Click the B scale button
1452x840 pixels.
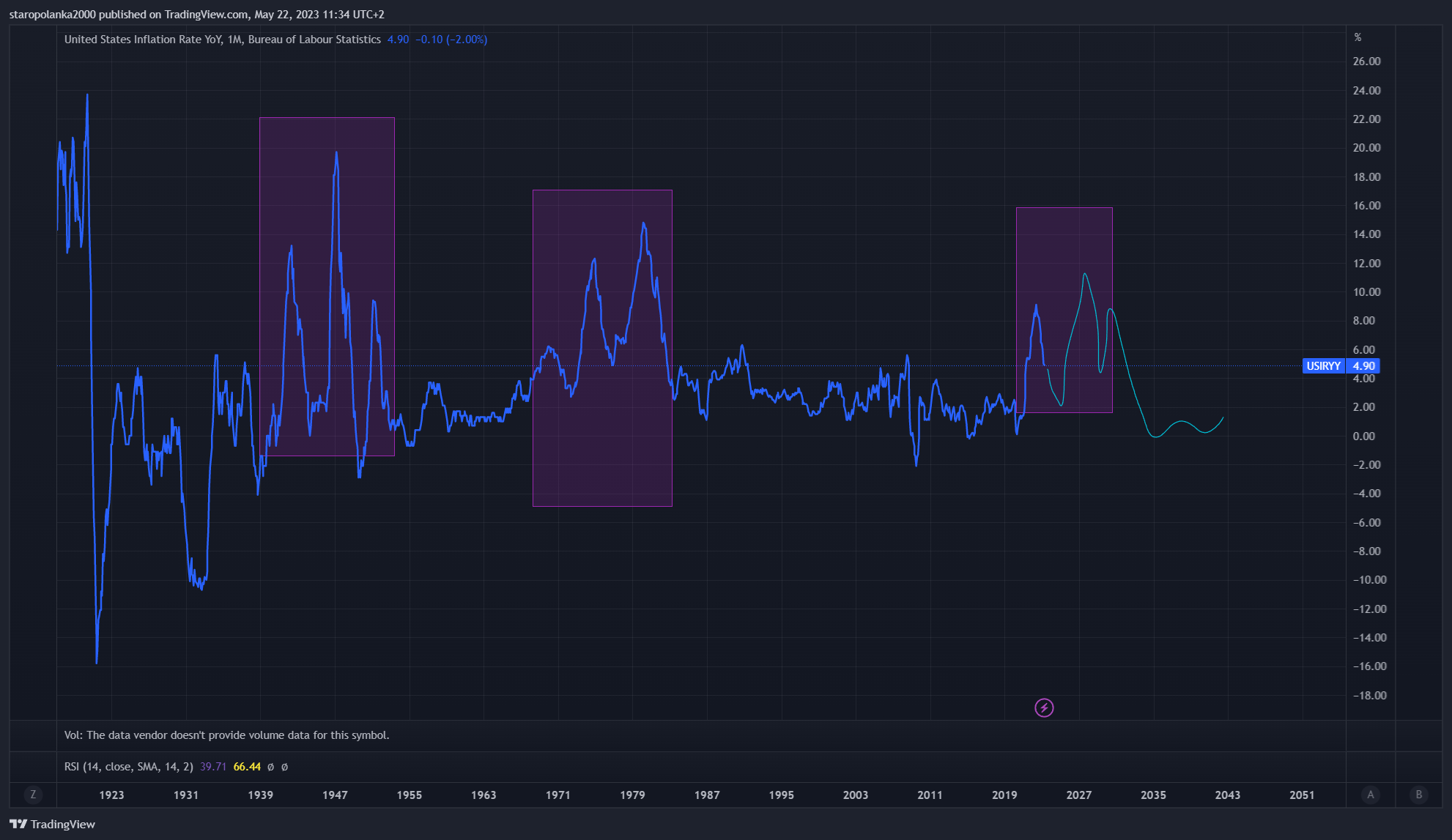tap(1419, 795)
